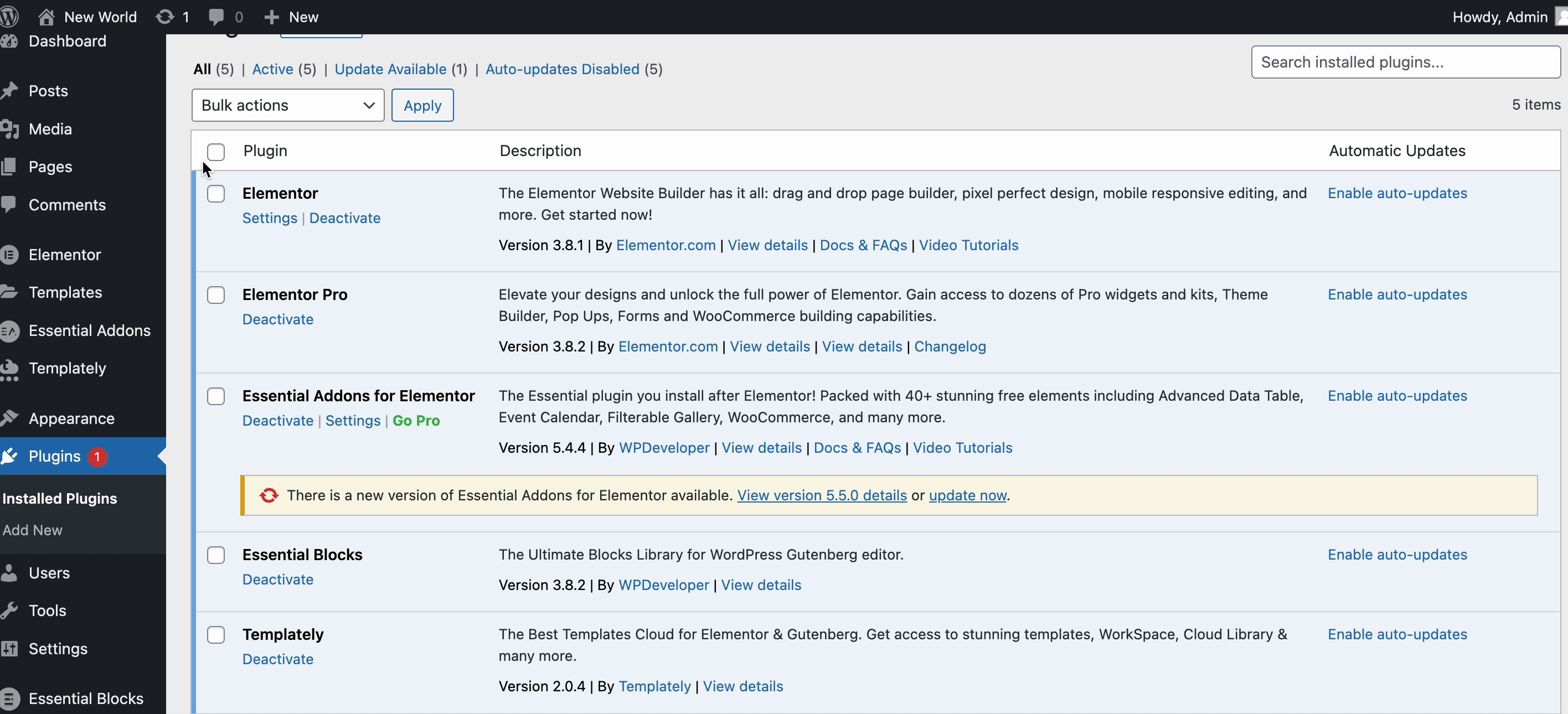Open Elementor Pro Changelog link

coord(950,346)
